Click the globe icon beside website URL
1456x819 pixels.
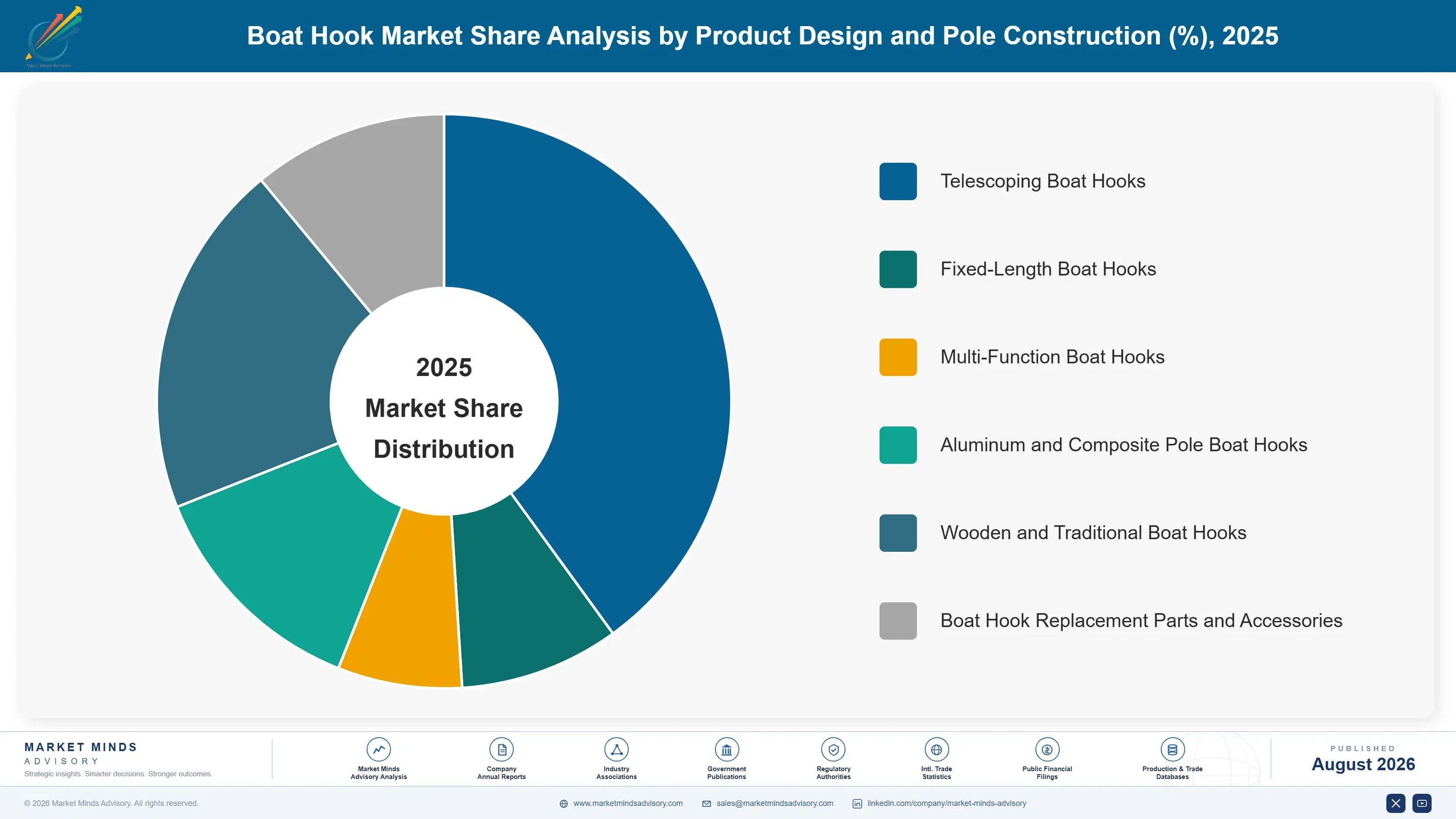coord(563,804)
